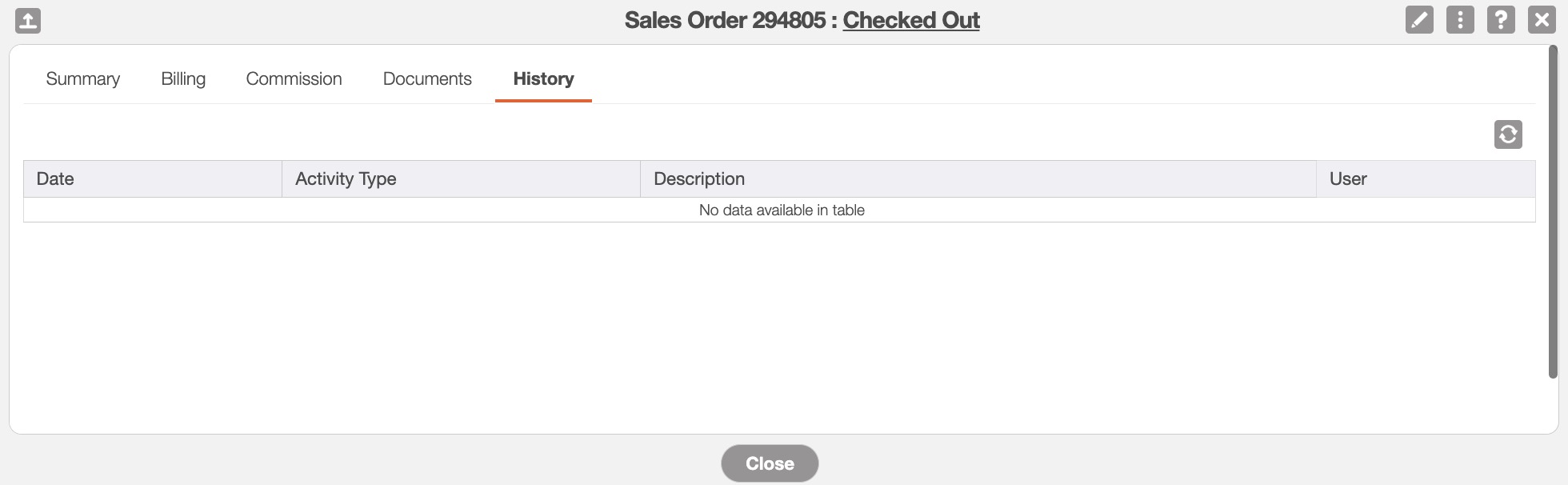Image resolution: width=1568 pixels, height=485 pixels.
Task: Click the upload icon at top left
Action: (28, 20)
